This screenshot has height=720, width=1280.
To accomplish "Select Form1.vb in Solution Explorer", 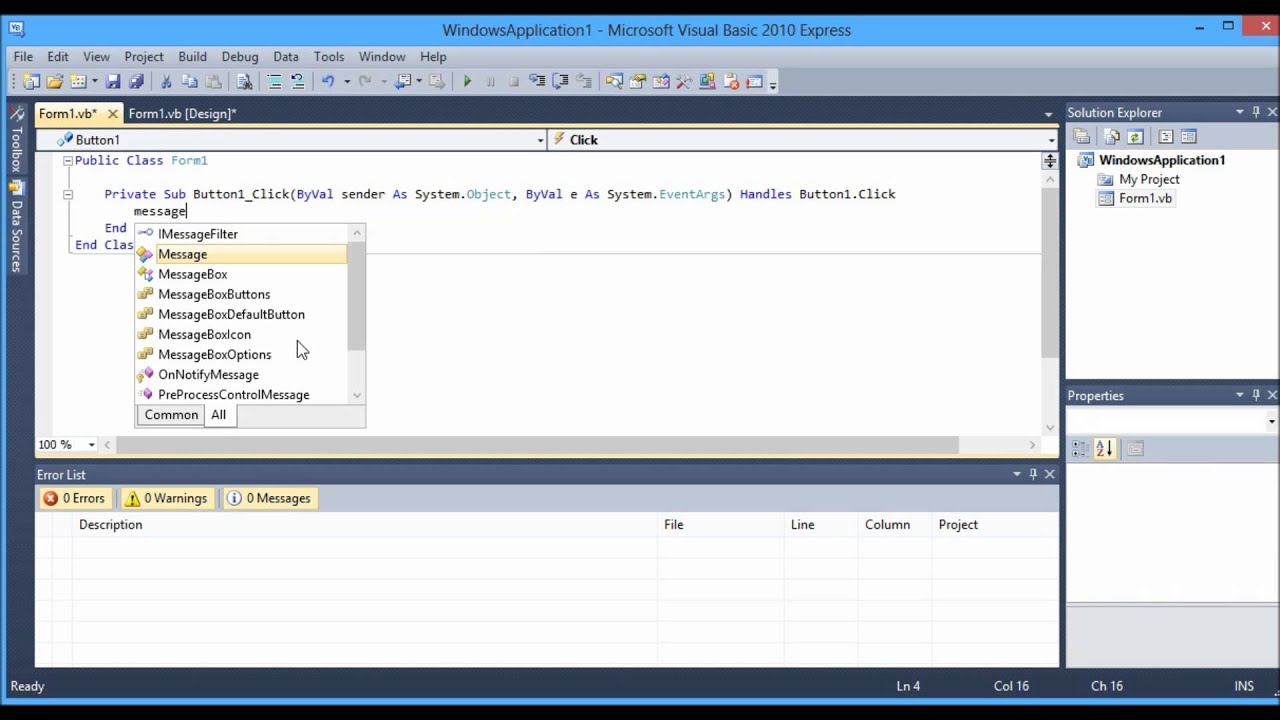I will (x=1145, y=198).
